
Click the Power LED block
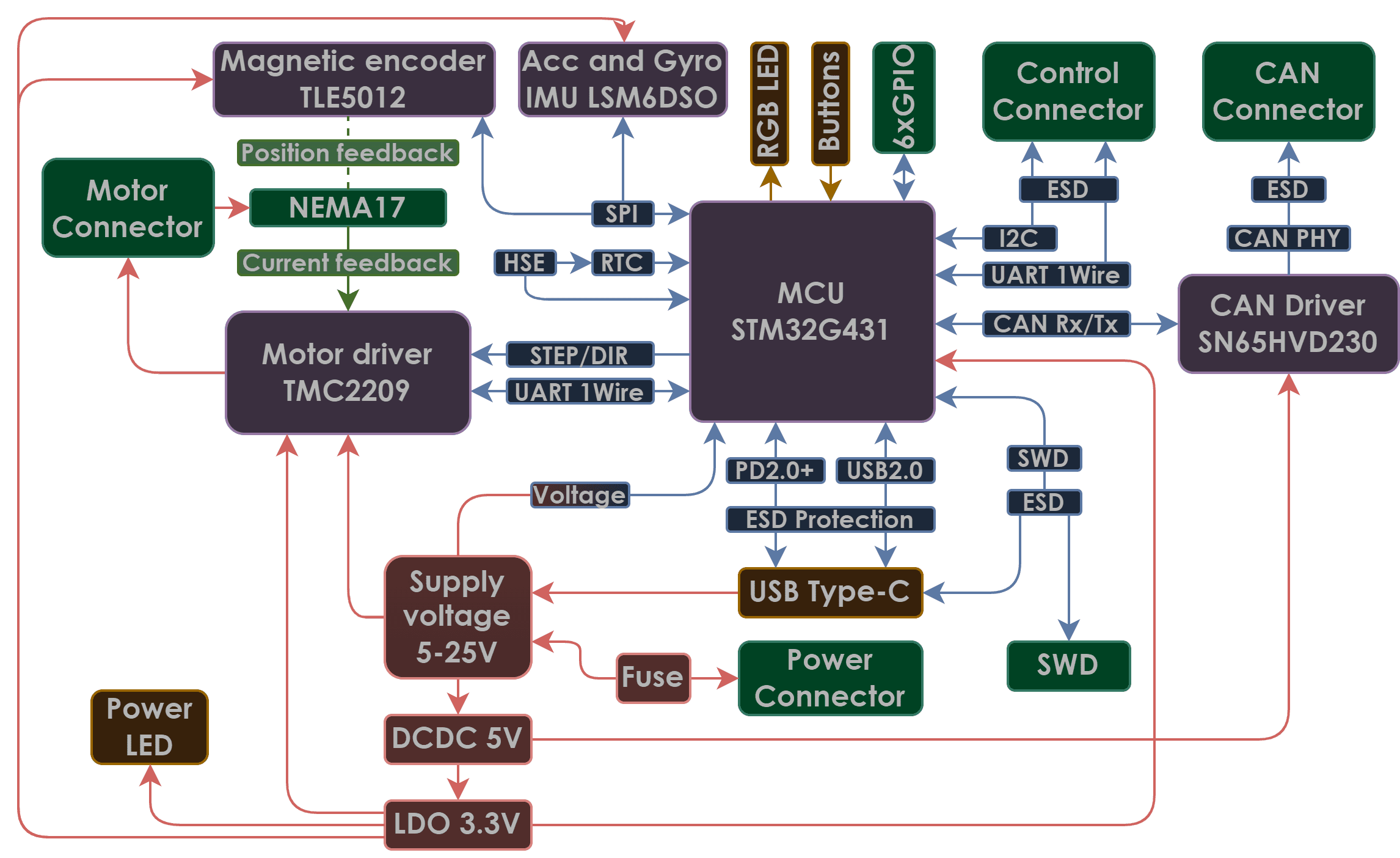(x=150, y=727)
